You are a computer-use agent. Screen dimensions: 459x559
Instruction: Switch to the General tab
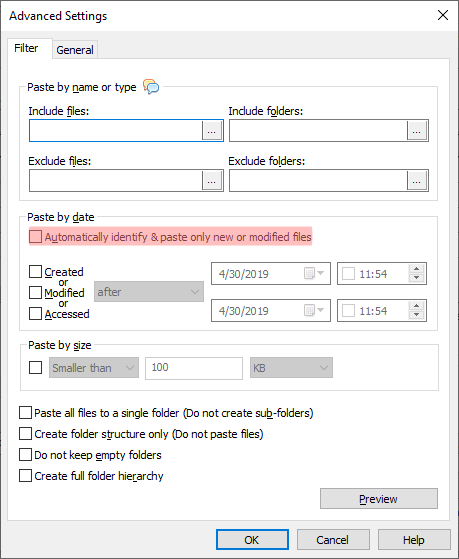click(x=75, y=50)
